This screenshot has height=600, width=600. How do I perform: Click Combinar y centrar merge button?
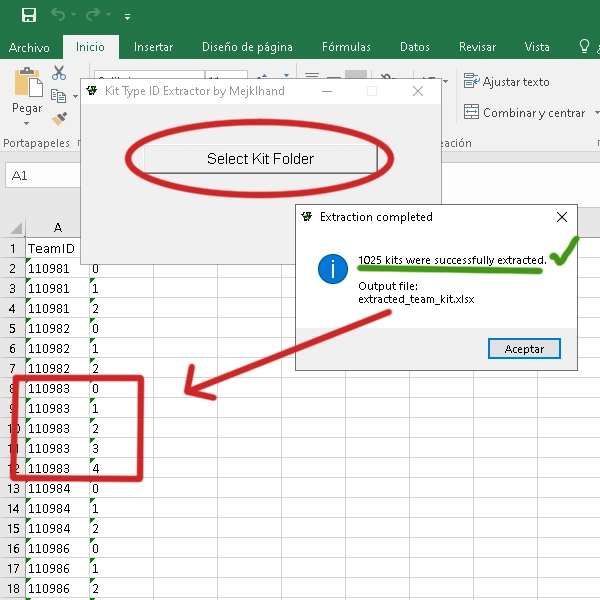pos(525,112)
